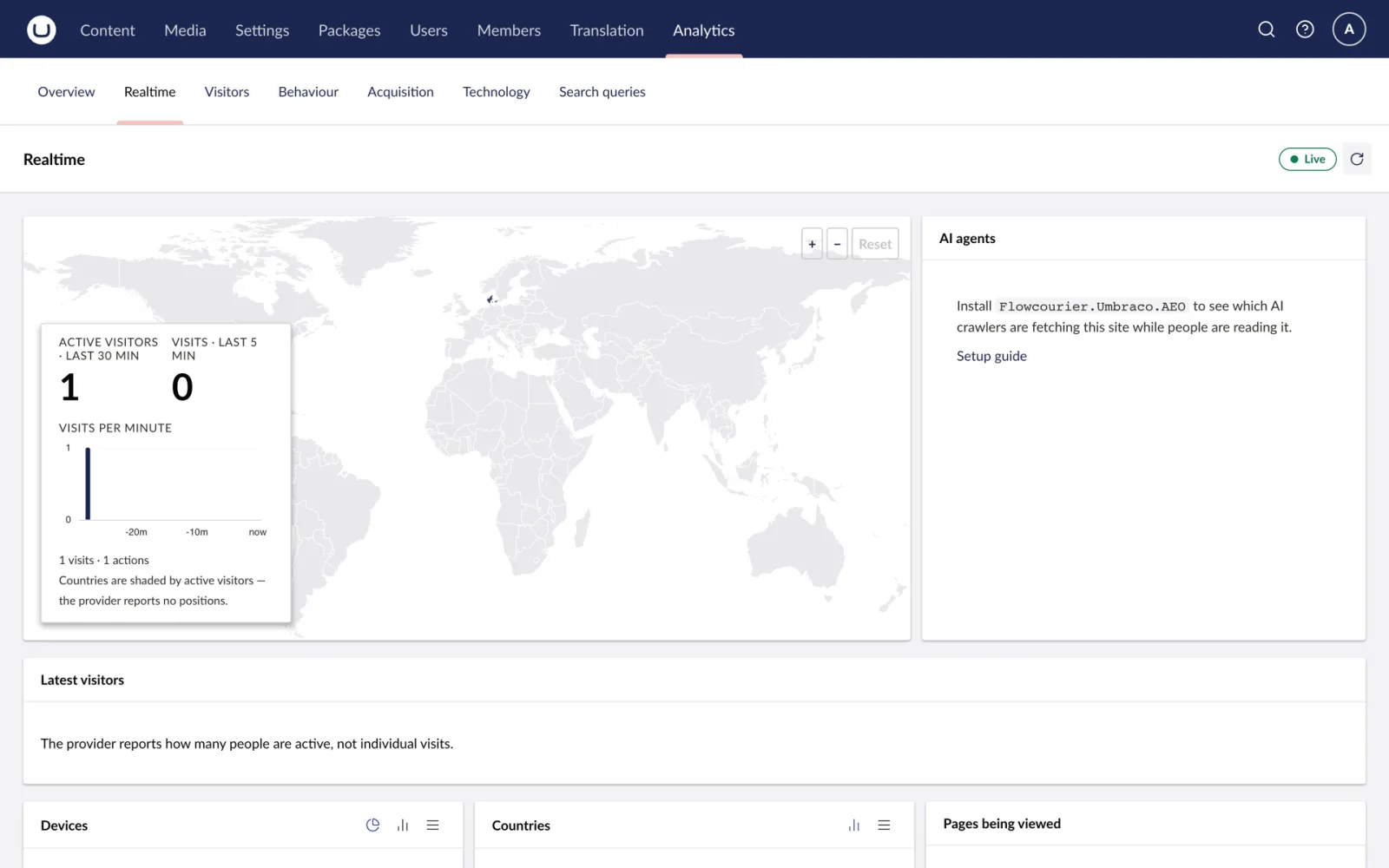Click the Pages being viewed heading
Image resolution: width=1389 pixels, height=868 pixels.
tap(1002, 824)
